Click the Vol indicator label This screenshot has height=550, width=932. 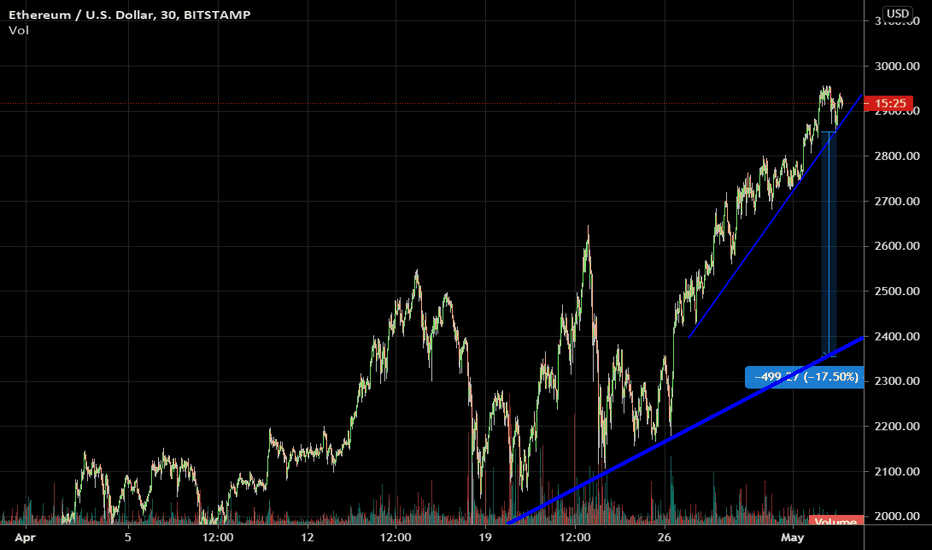tap(18, 30)
